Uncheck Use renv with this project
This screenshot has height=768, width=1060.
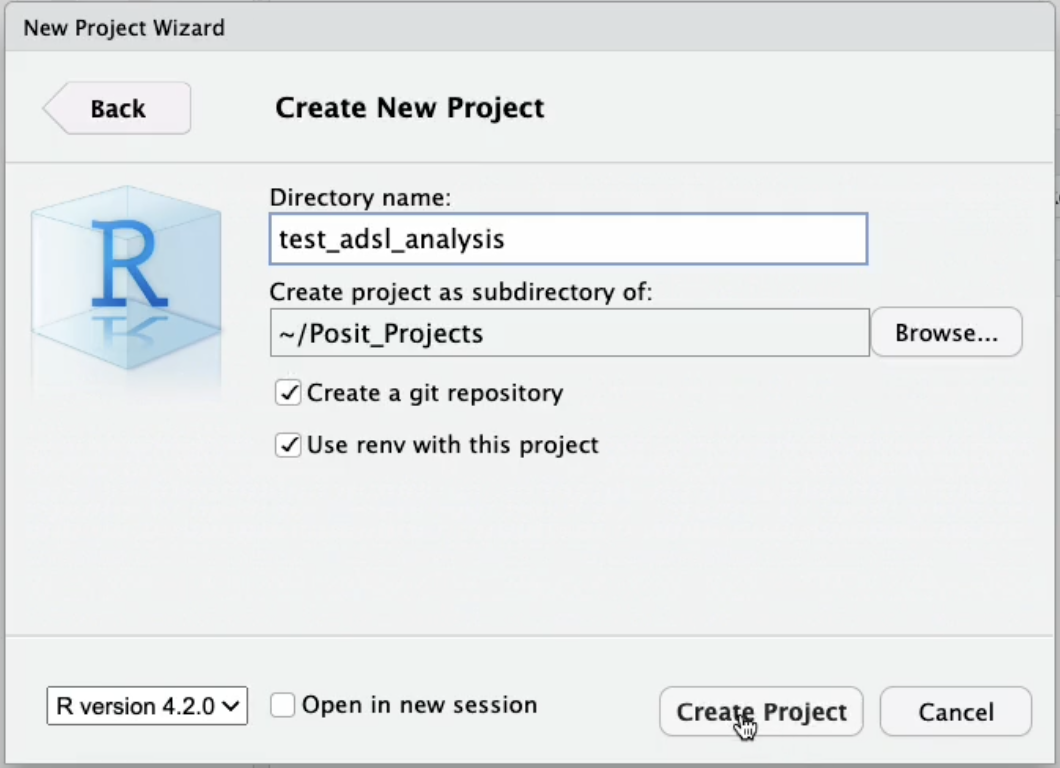click(x=287, y=445)
